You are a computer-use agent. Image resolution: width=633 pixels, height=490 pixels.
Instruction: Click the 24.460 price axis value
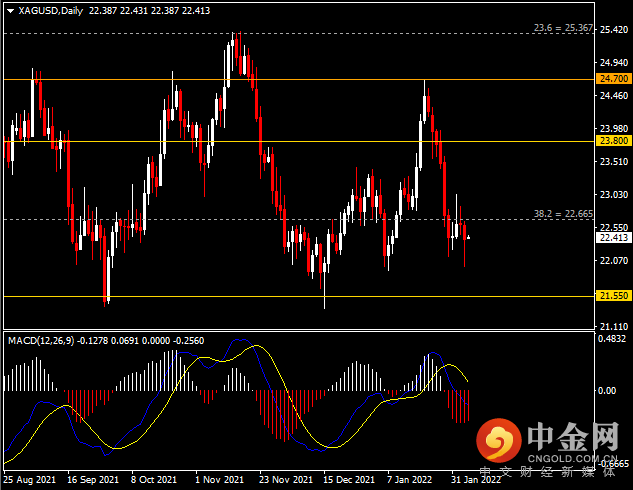[614, 96]
